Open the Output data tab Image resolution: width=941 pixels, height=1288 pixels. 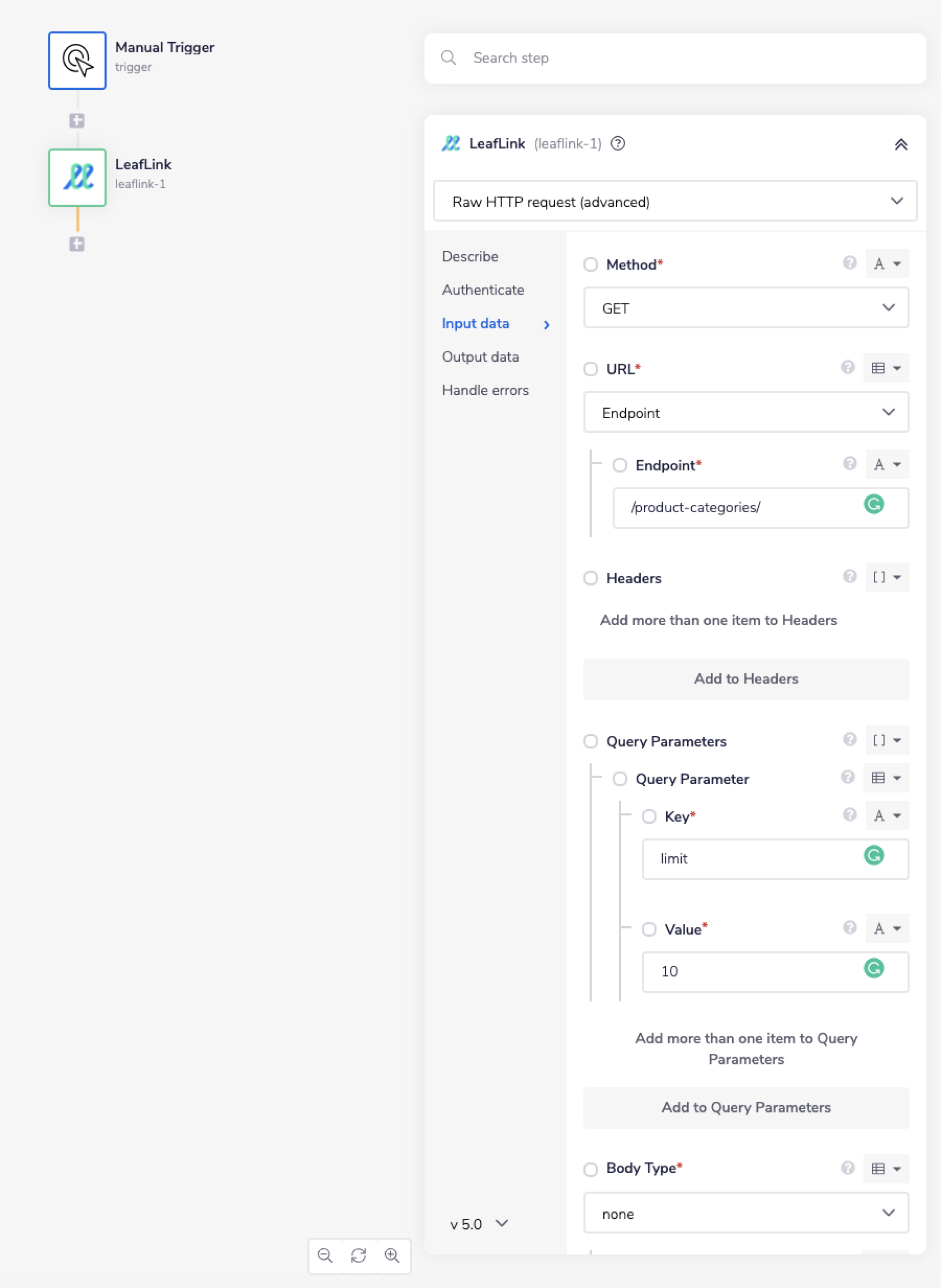click(480, 357)
